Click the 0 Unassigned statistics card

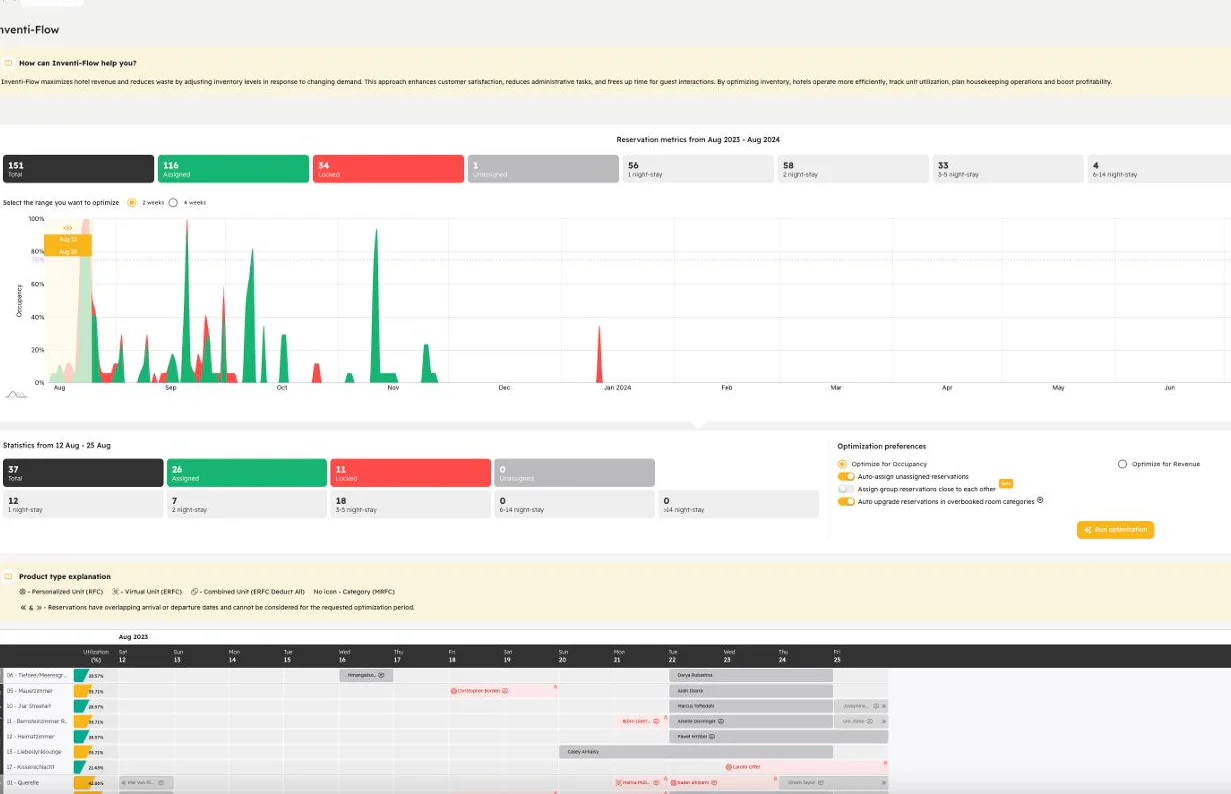pos(575,473)
